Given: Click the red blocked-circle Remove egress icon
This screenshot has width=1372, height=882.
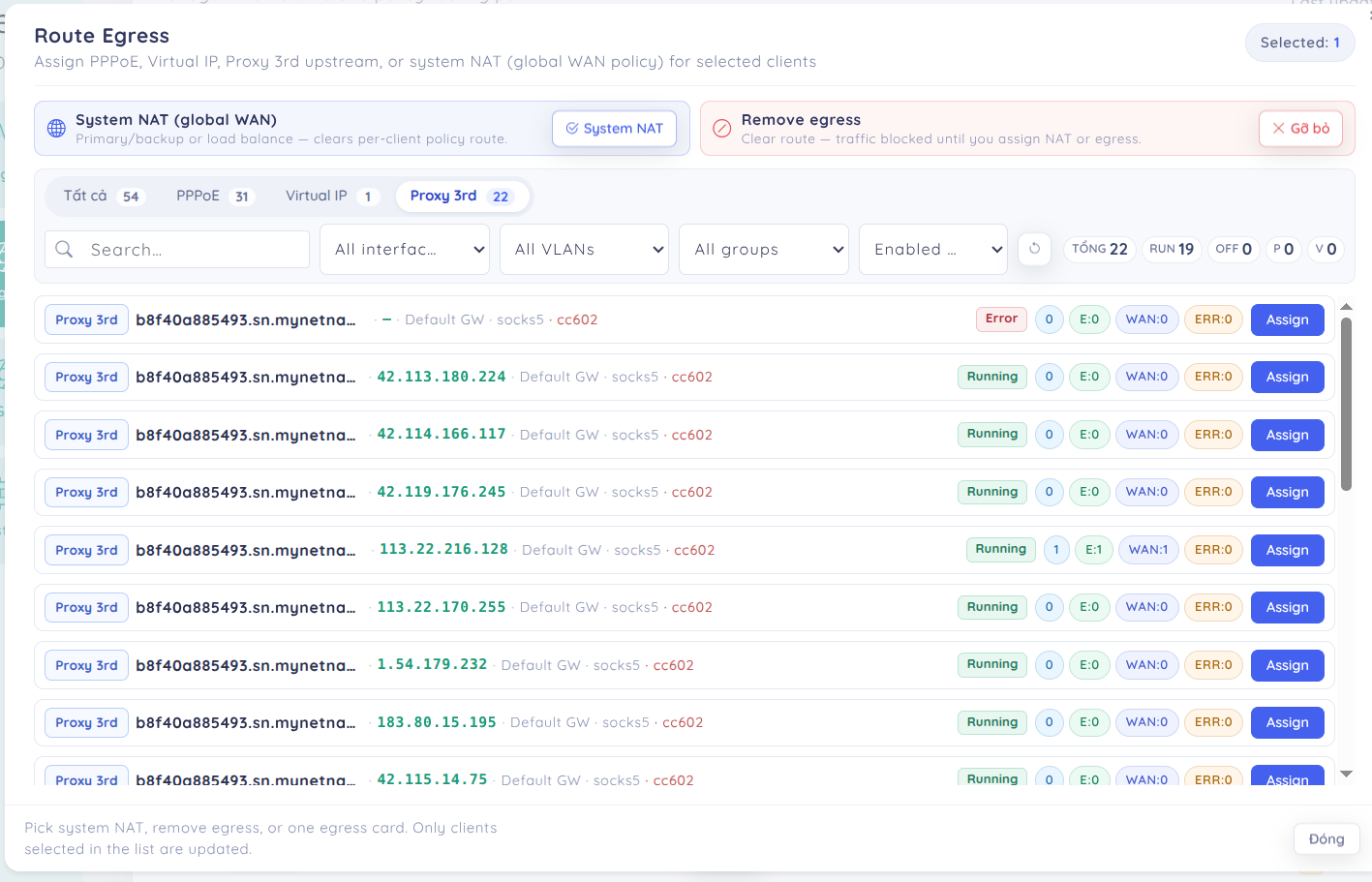Looking at the screenshot, I should [722, 129].
